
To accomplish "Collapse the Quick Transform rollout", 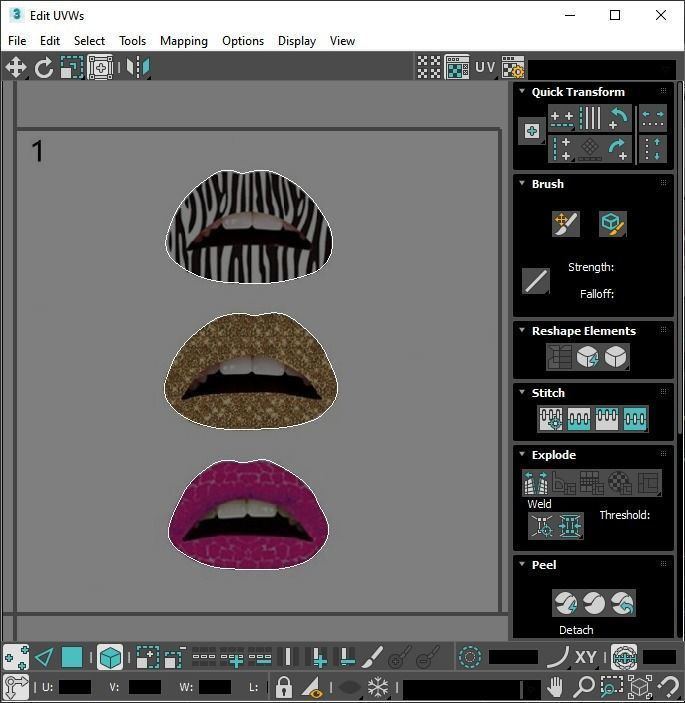I will click(522, 91).
